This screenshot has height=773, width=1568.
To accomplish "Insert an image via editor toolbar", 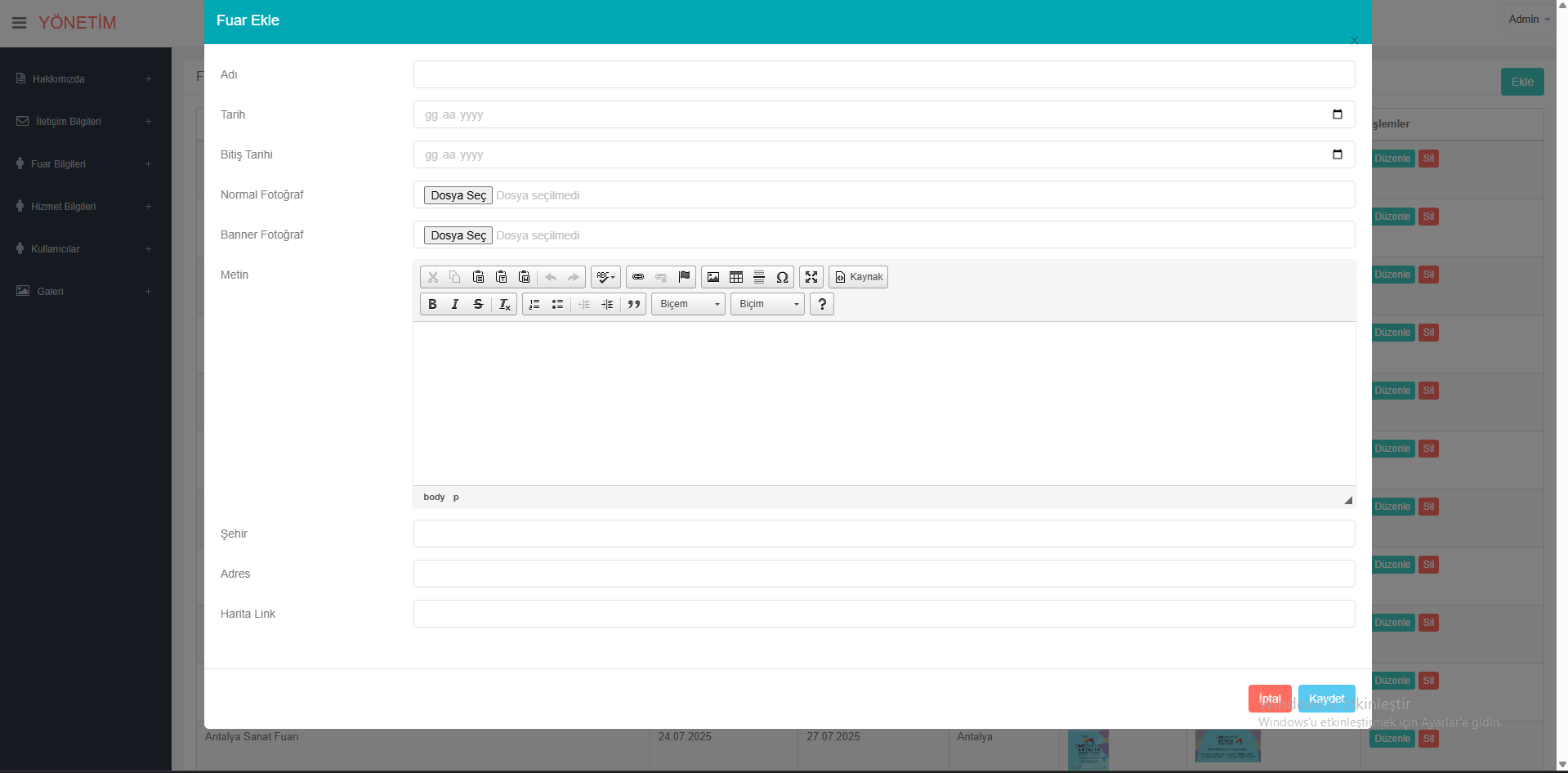I will coord(713,277).
